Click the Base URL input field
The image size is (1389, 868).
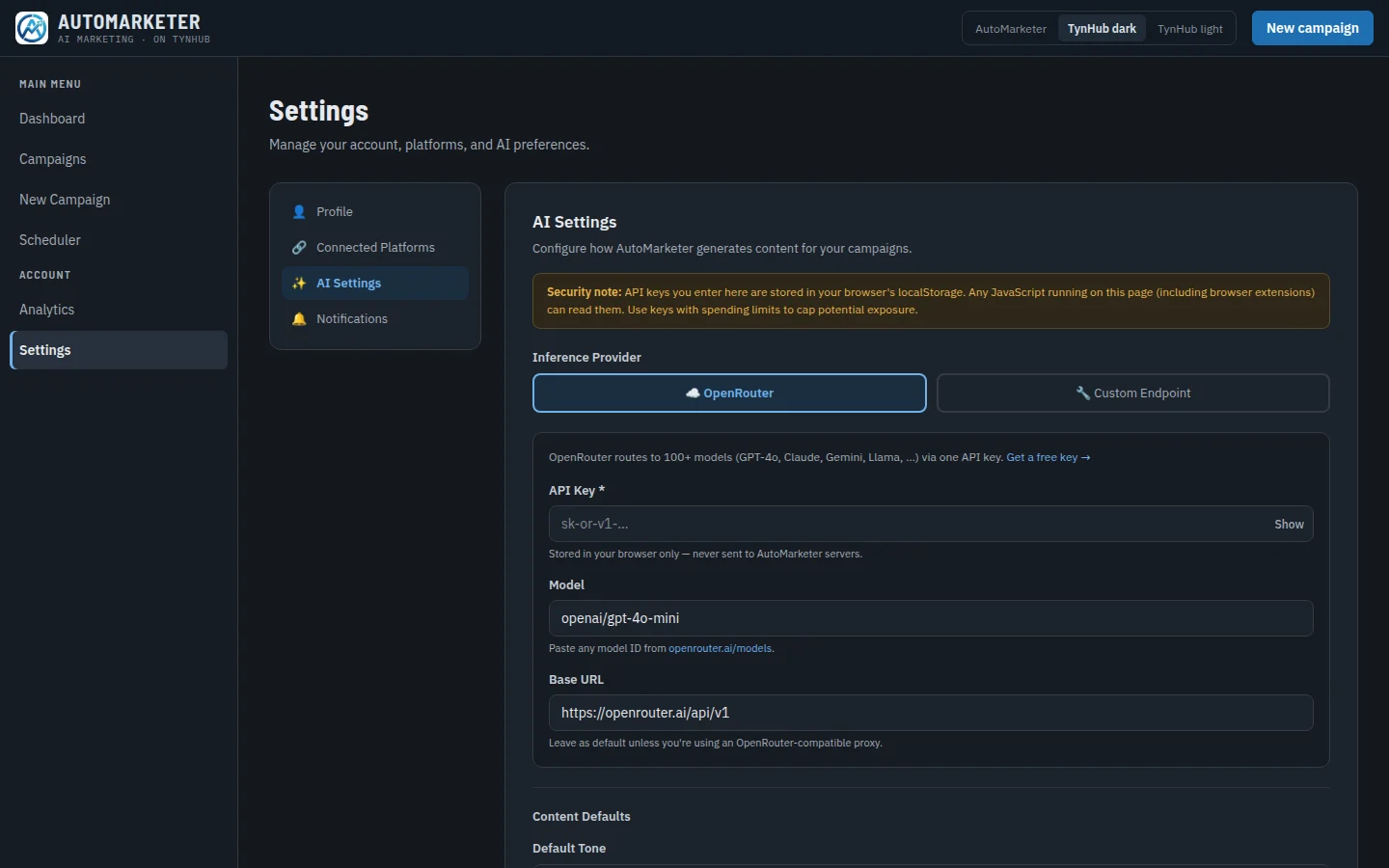coord(931,713)
